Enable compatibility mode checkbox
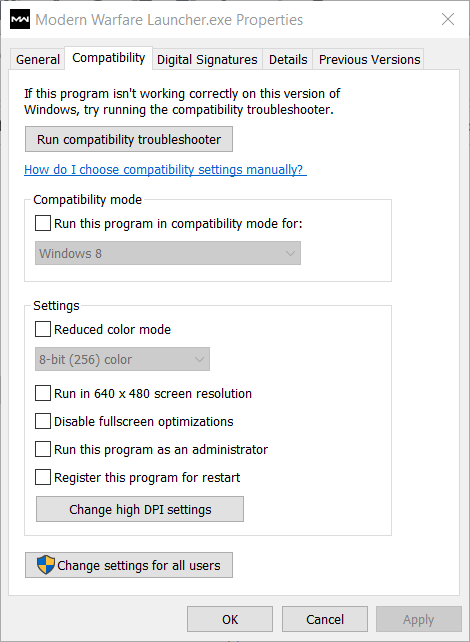The image size is (470, 642). click(43, 224)
